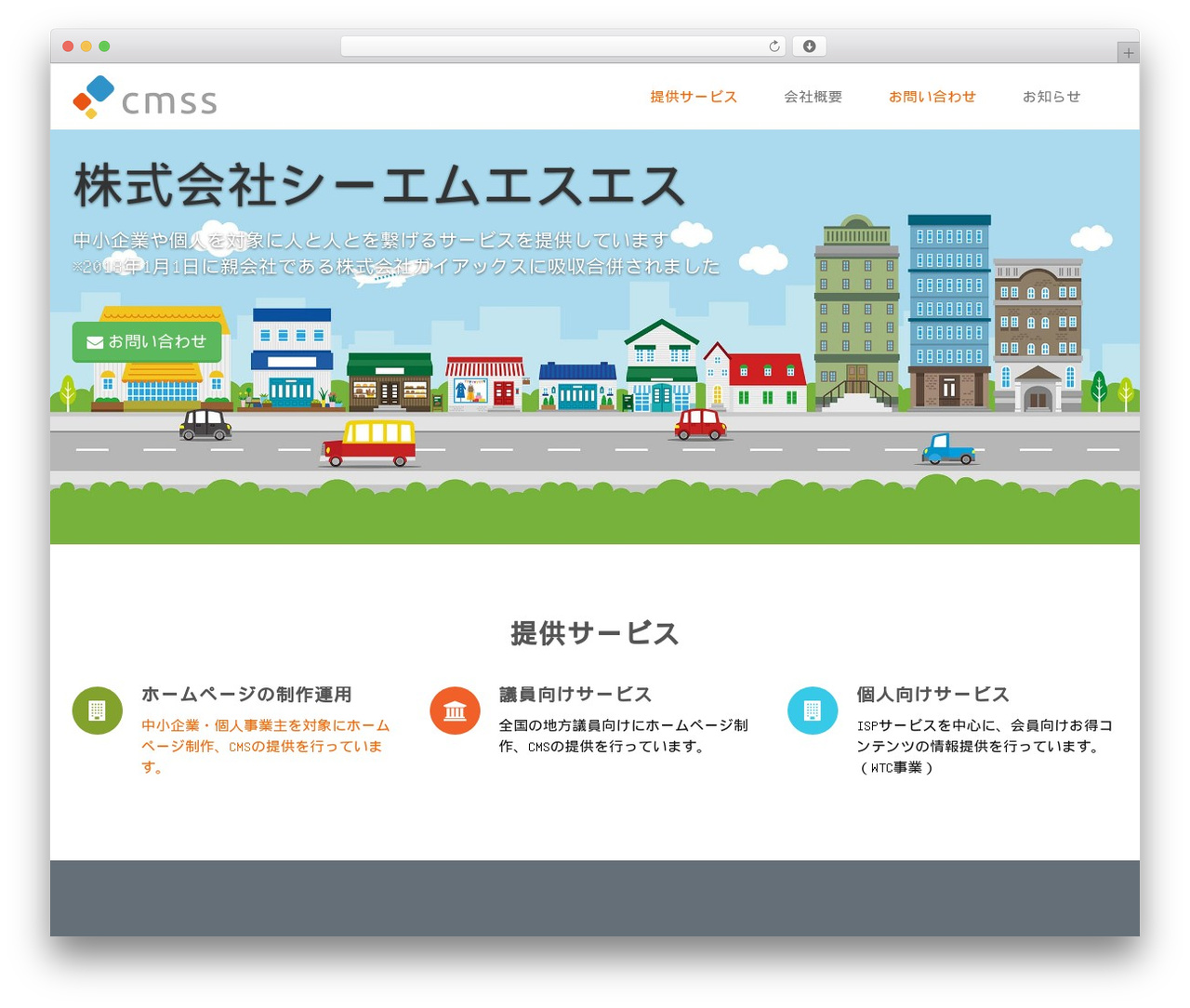Click the 提供サービス section heading
1190x1008 pixels.
coord(595,633)
